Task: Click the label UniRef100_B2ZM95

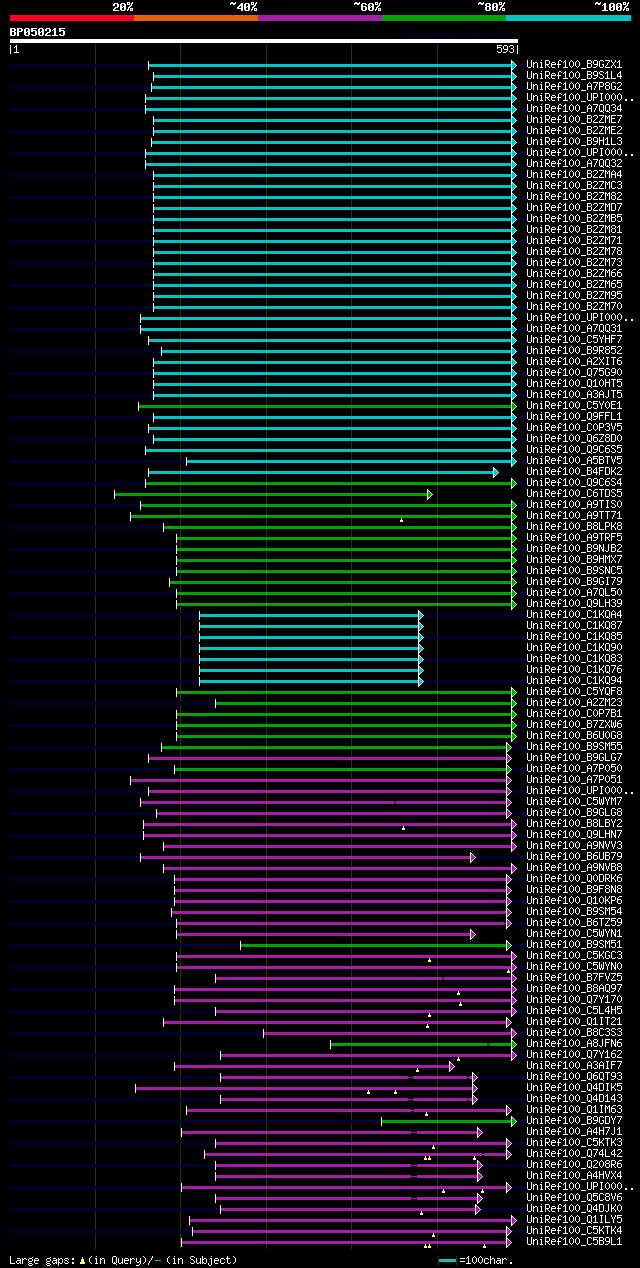Action: click(x=575, y=296)
